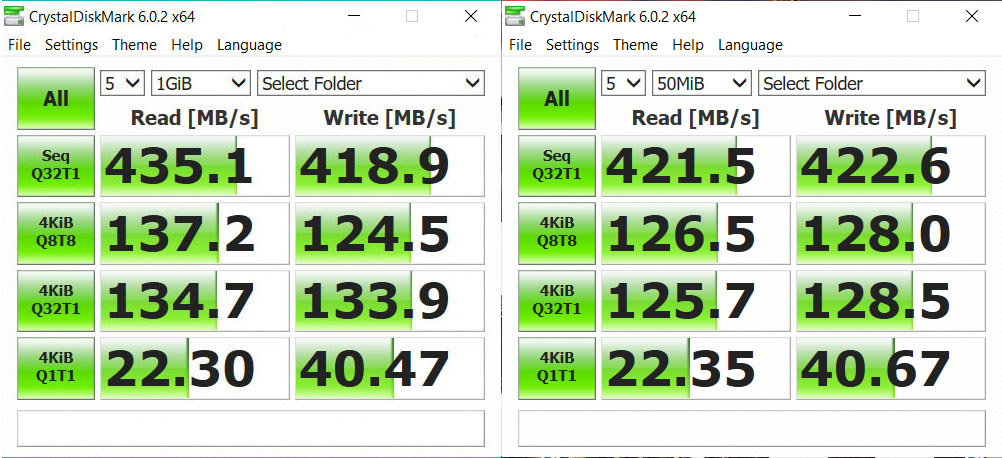Click 40.67 write result
The width and height of the screenshot is (1002, 458).
click(x=891, y=368)
